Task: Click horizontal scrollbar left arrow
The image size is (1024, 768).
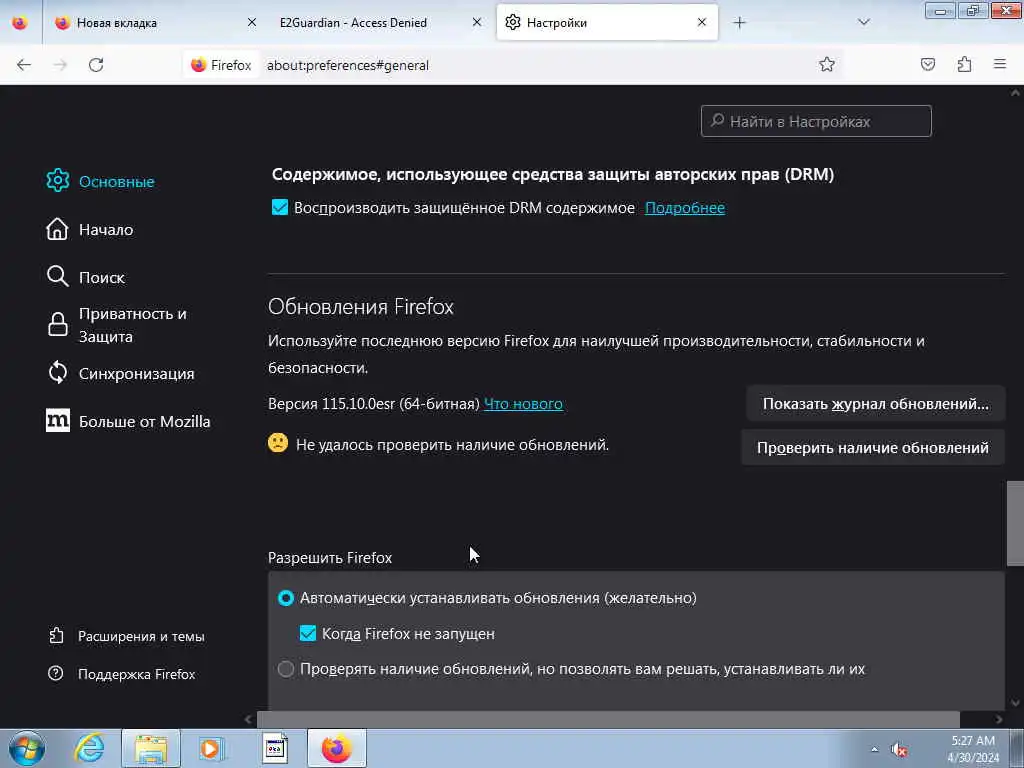Action: 248,720
